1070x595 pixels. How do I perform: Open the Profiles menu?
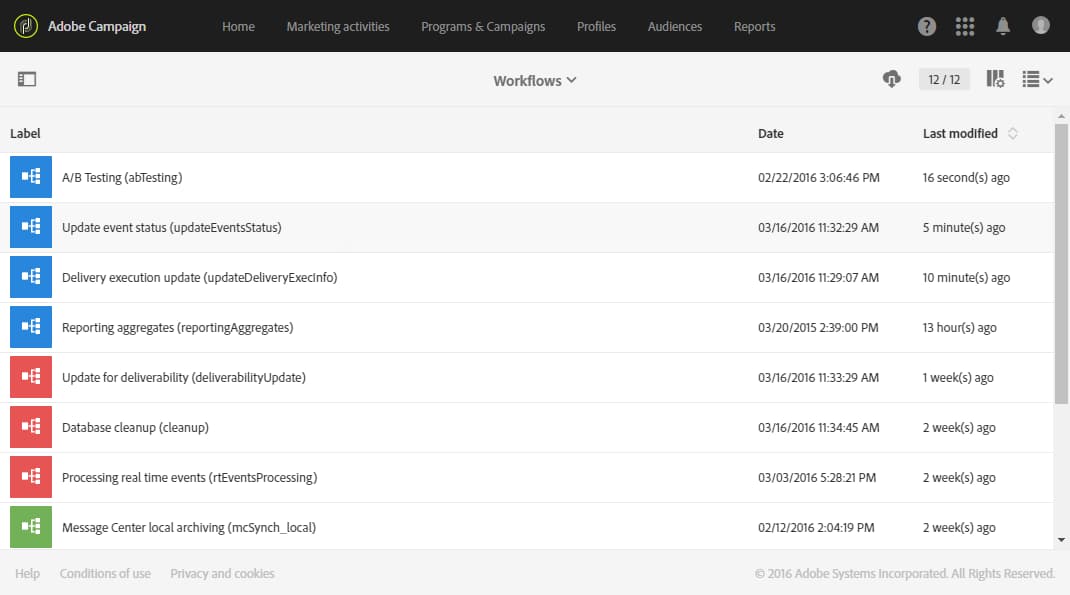click(596, 26)
